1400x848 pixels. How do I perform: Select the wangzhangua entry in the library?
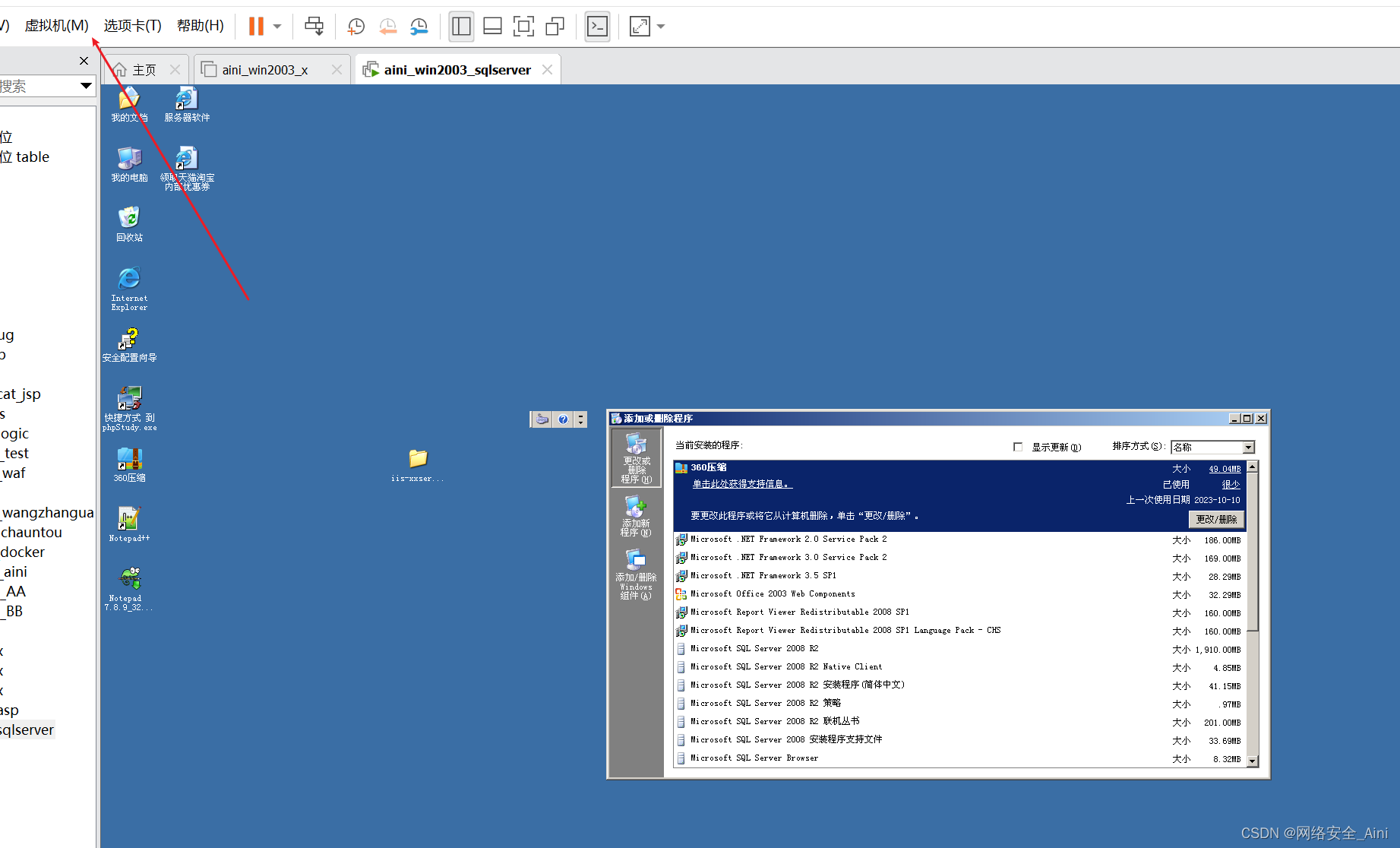pyautogui.click(x=47, y=513)
